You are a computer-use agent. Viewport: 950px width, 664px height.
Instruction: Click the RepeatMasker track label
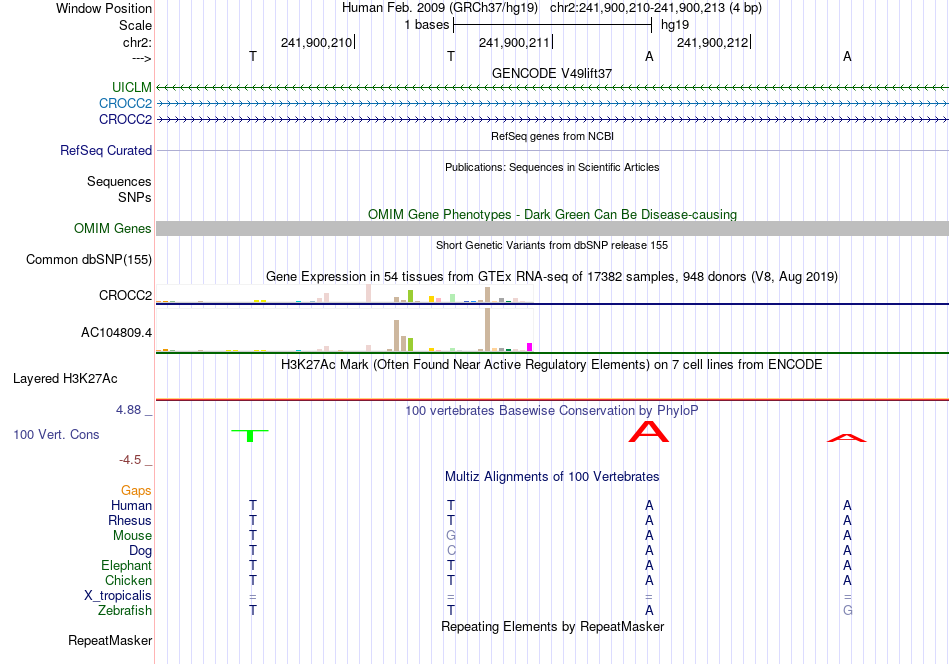tap(110, 640)
